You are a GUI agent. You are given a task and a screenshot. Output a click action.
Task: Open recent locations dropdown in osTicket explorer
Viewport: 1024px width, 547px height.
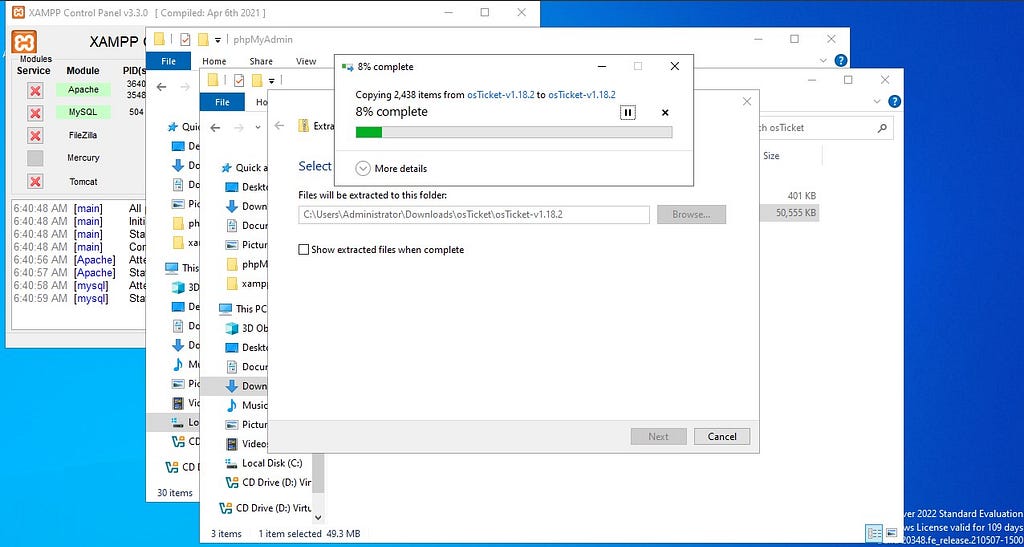258,127
